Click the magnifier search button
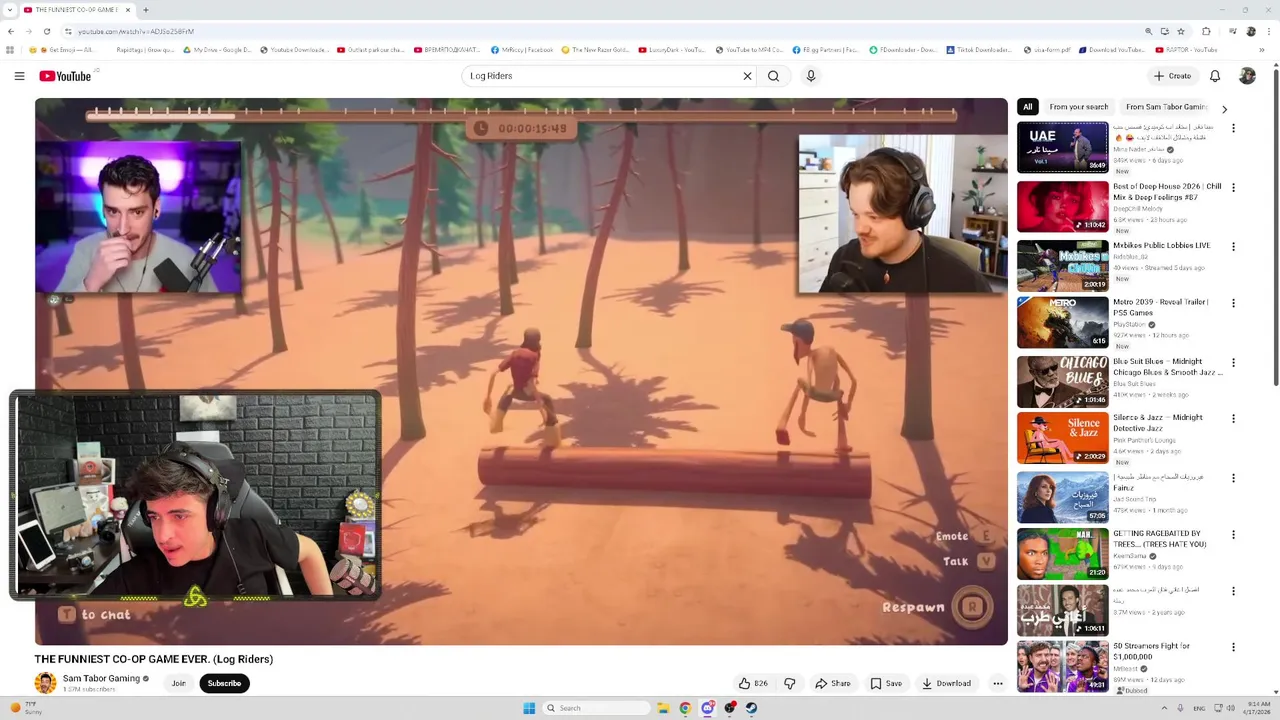The height and width of the screenshot is (720, 1280). [x=773, y=76]
